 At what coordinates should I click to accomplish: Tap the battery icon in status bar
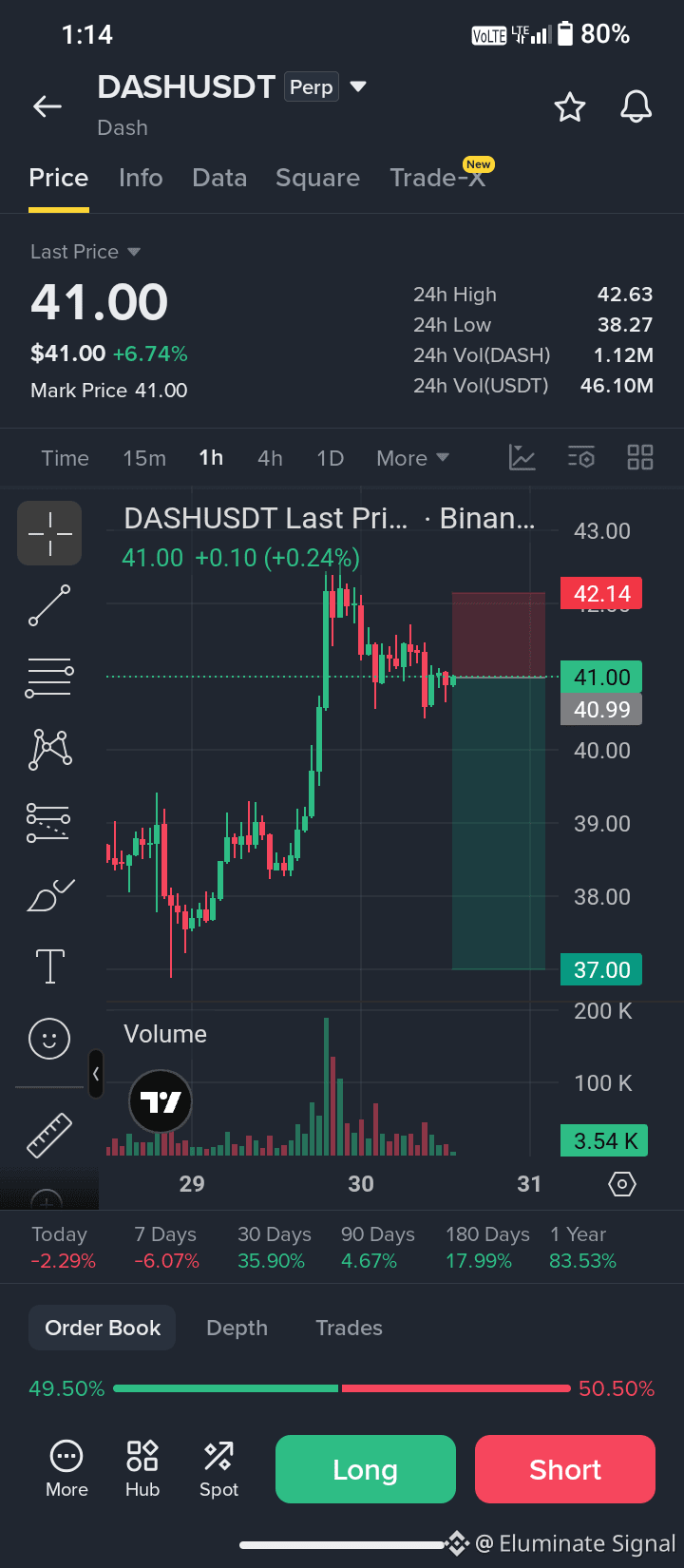(x=565, y=34)
